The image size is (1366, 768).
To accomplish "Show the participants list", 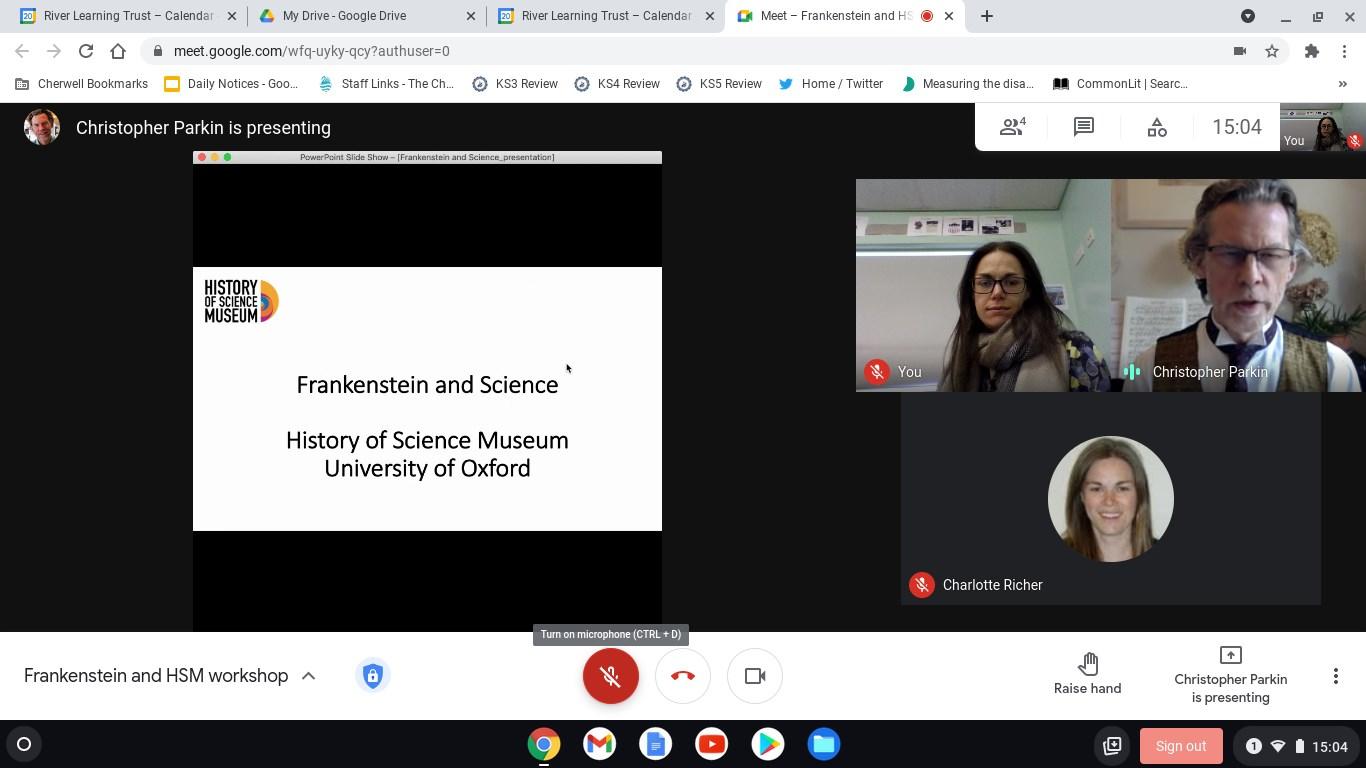I will (1012, 127).
